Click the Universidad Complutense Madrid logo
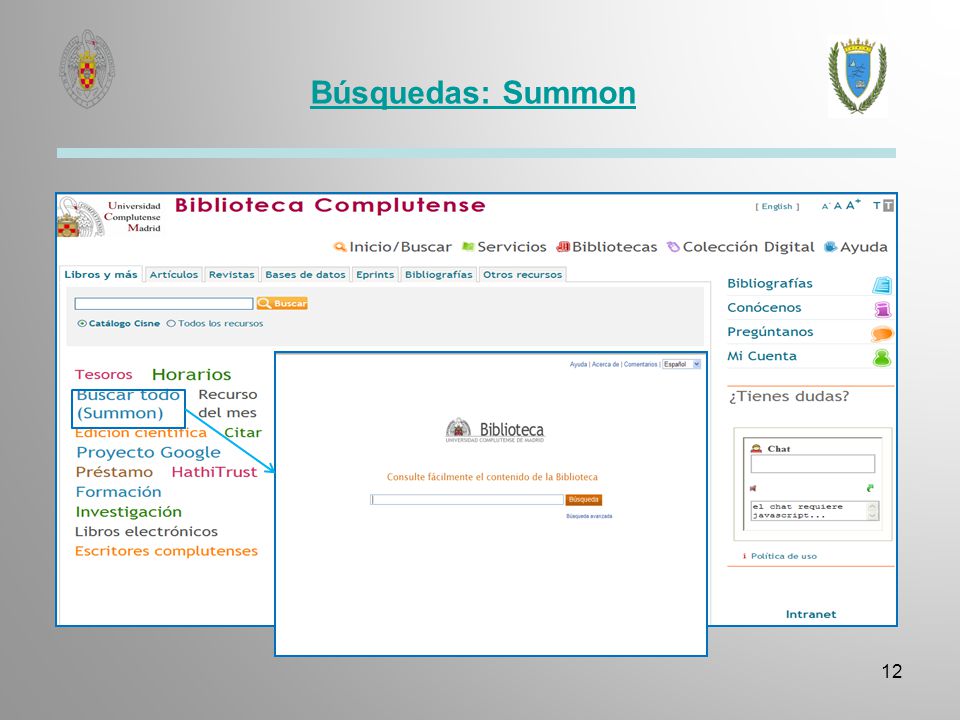This screenshot has height=720, width=960. (x=109, y=217)
